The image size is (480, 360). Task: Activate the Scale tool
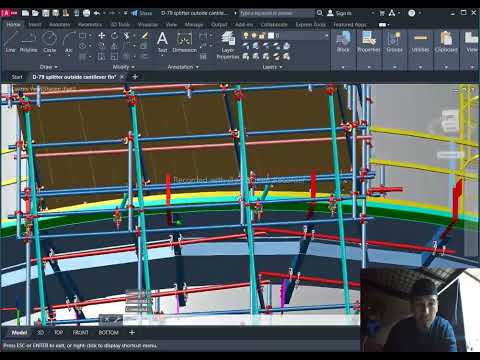pos(114,57)
